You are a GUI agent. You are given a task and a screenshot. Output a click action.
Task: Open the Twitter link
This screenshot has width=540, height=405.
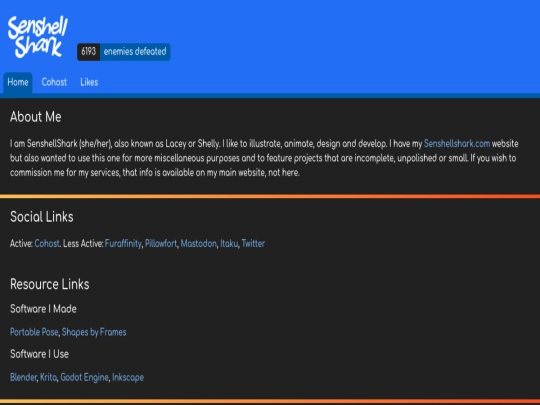(253, 243)
